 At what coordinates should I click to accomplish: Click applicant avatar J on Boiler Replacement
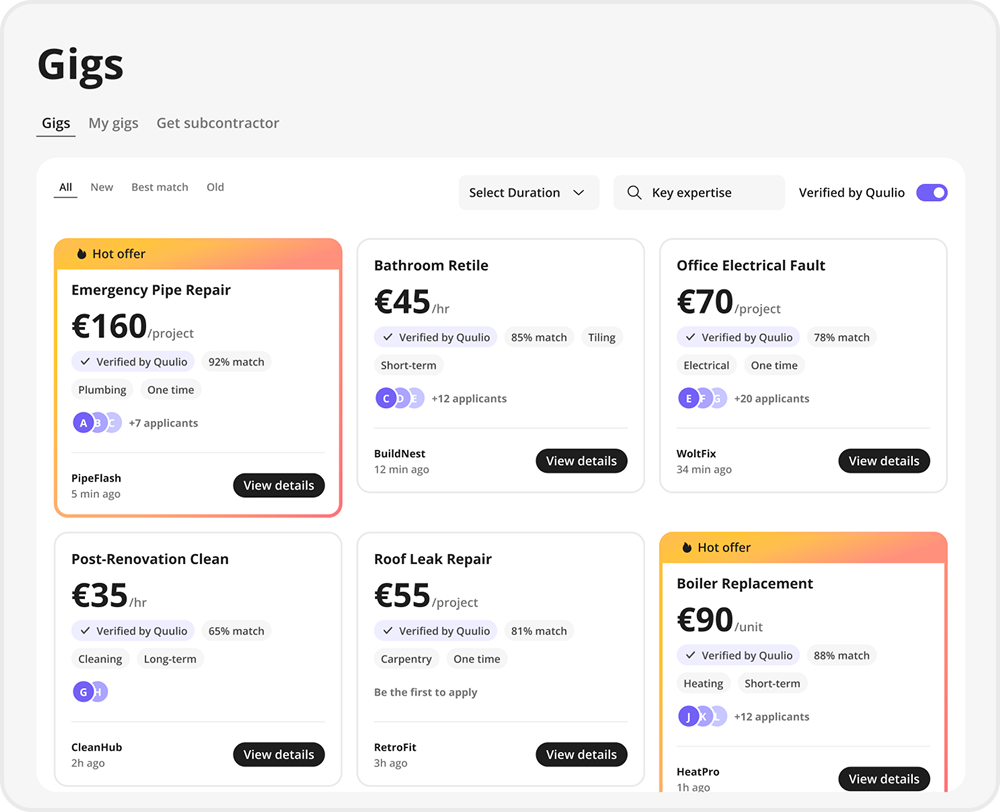click(688, 717)
